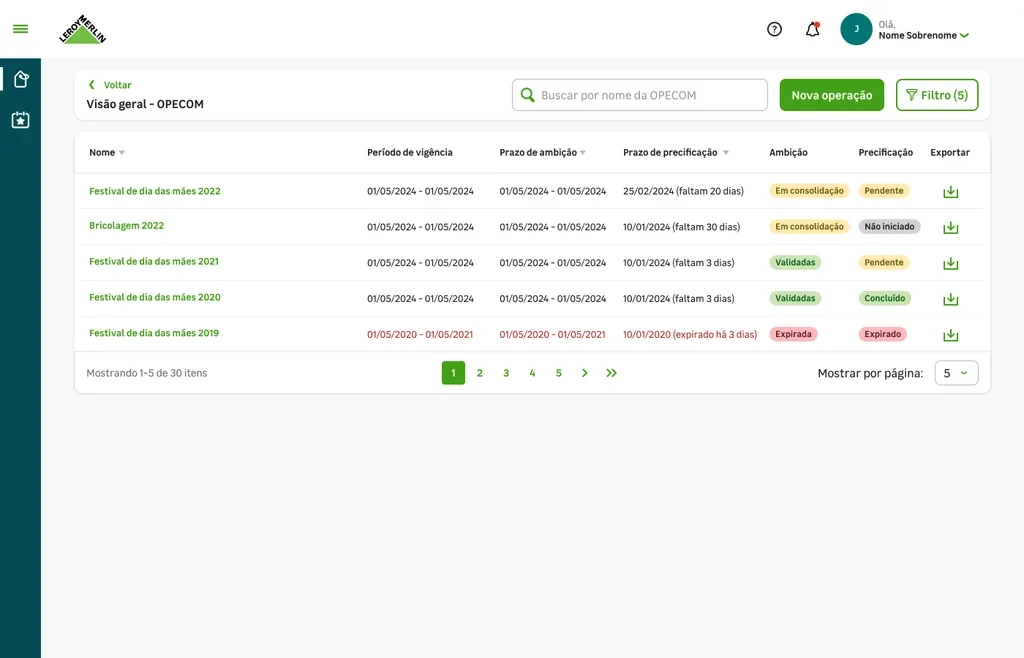The width and height of the screenshot is (1024, 658).
Task: Click the Leroy Merlin logo
Action: click(x=82, y=29)
